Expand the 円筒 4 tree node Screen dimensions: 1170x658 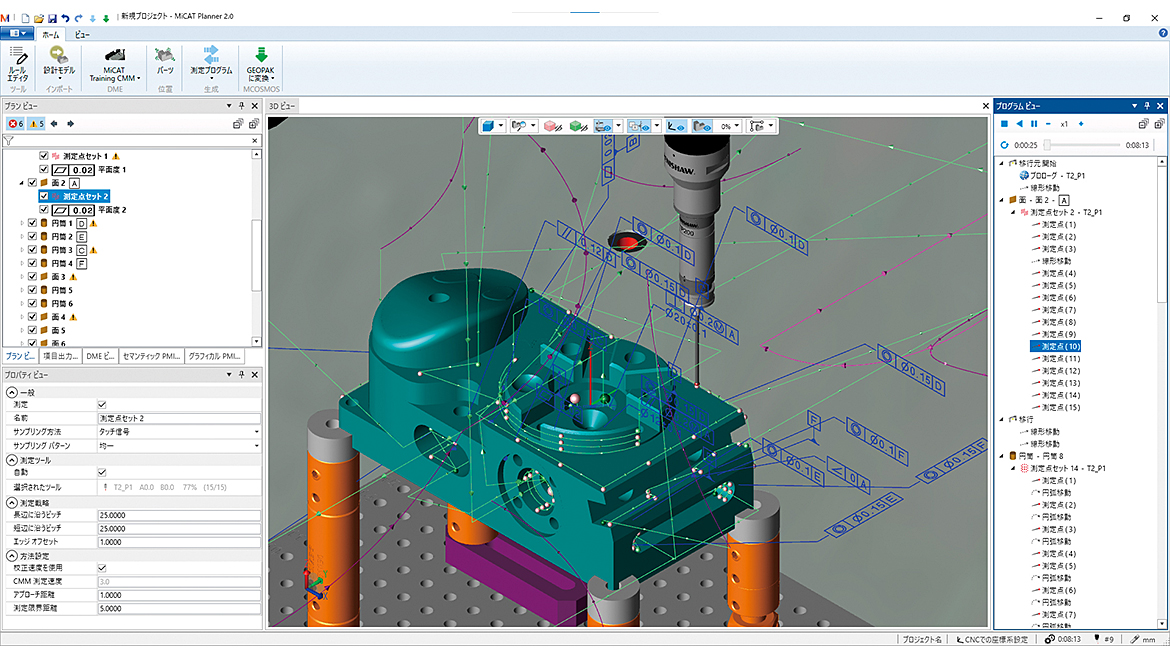point(21,263)
